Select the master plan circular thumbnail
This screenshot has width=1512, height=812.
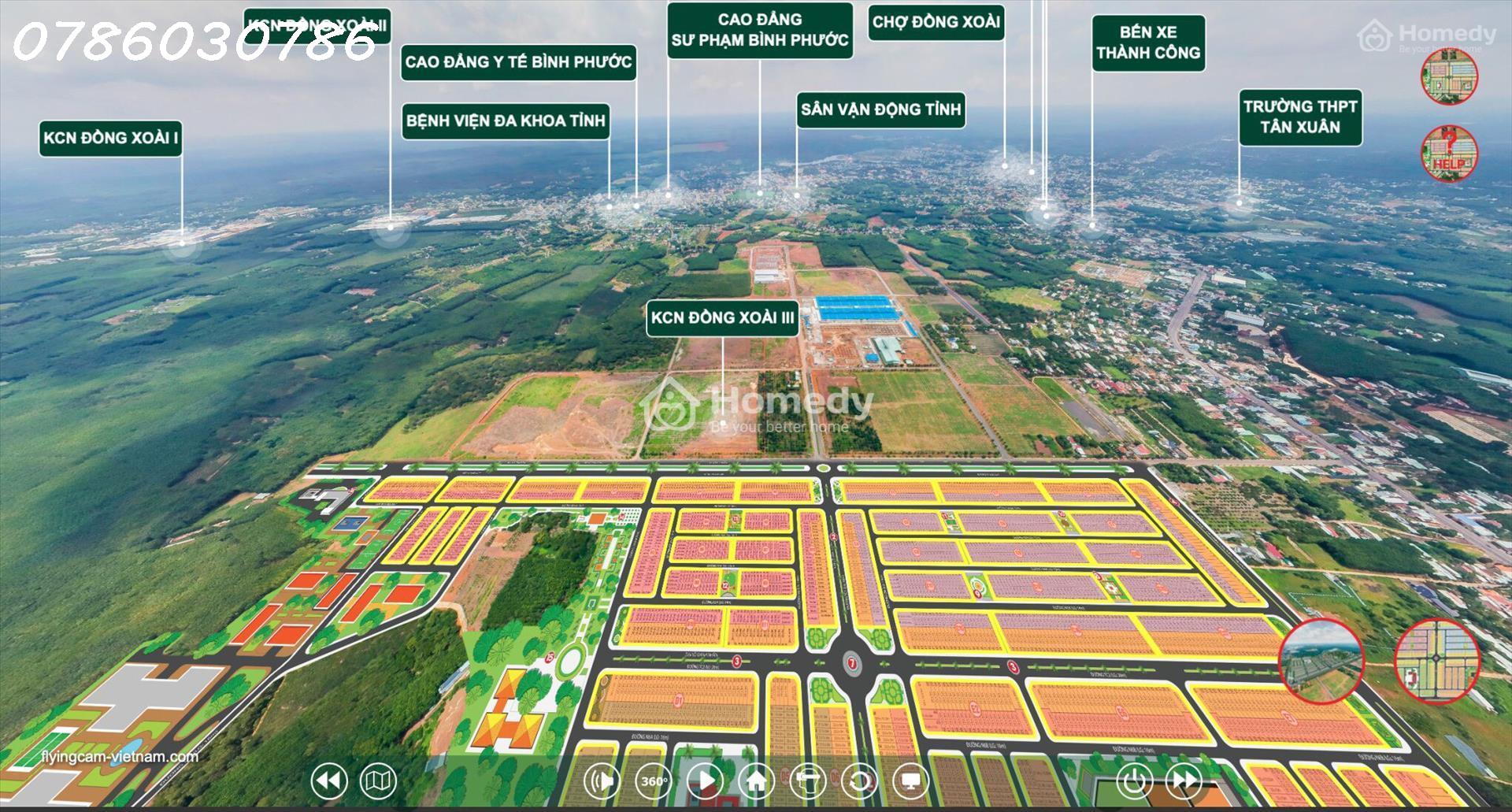point(1437,660)
